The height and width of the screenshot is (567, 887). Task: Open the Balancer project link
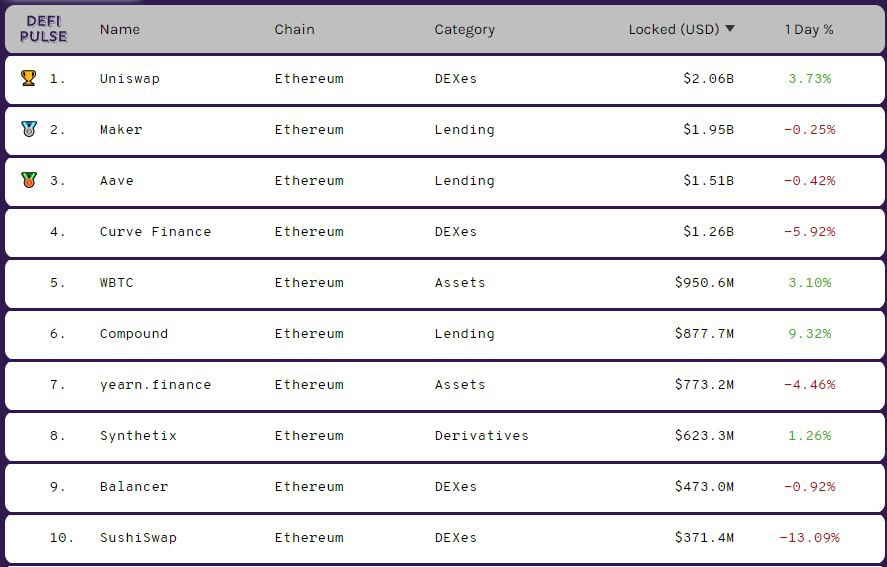pyautogui.click(x=134, y=486)
